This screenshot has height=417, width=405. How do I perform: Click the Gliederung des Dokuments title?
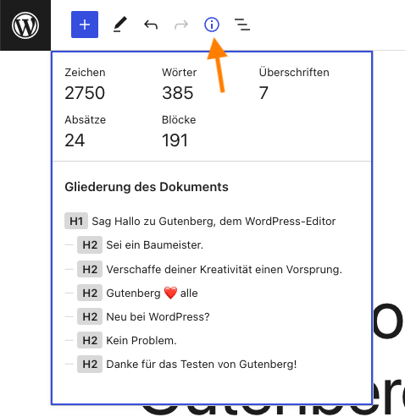(x=146, y=187)
